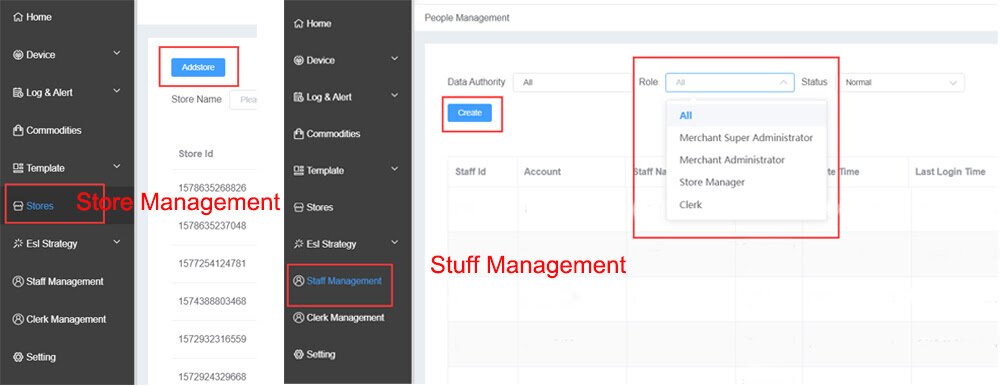
Task: Click the Clerk Management person icon in the left sidebar
Action: [18, 319]
